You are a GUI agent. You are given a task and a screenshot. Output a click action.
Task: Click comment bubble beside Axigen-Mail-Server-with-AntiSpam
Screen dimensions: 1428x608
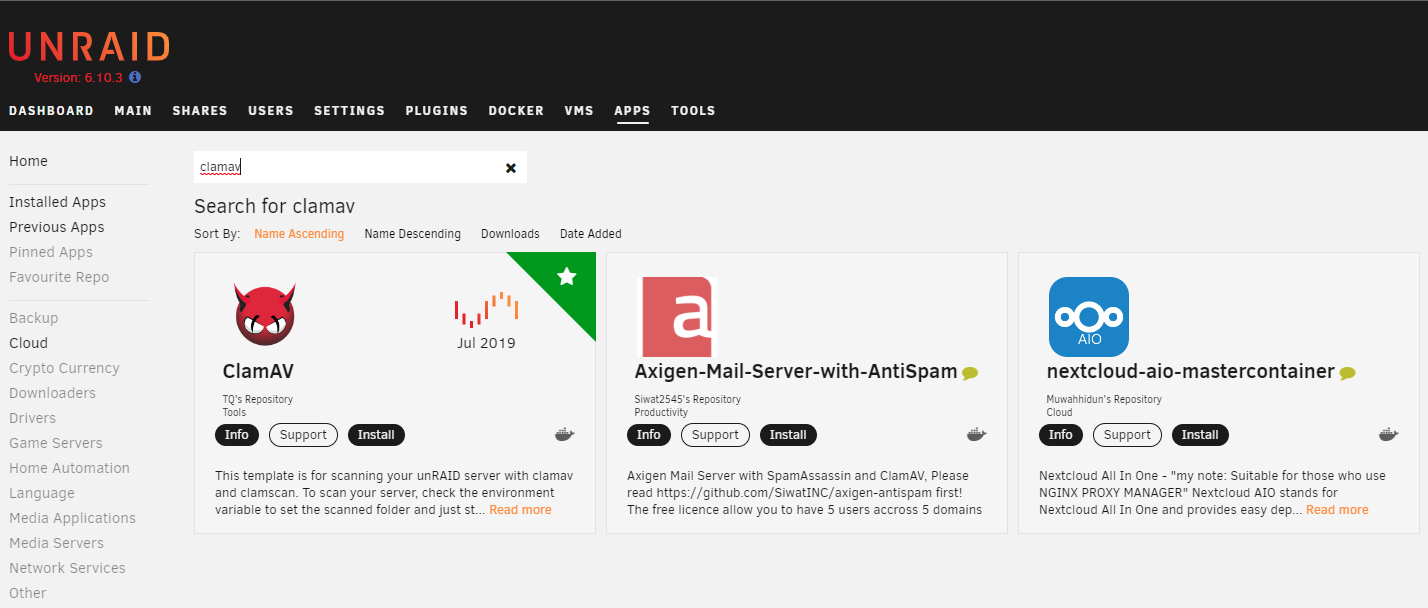click(970, 373)
